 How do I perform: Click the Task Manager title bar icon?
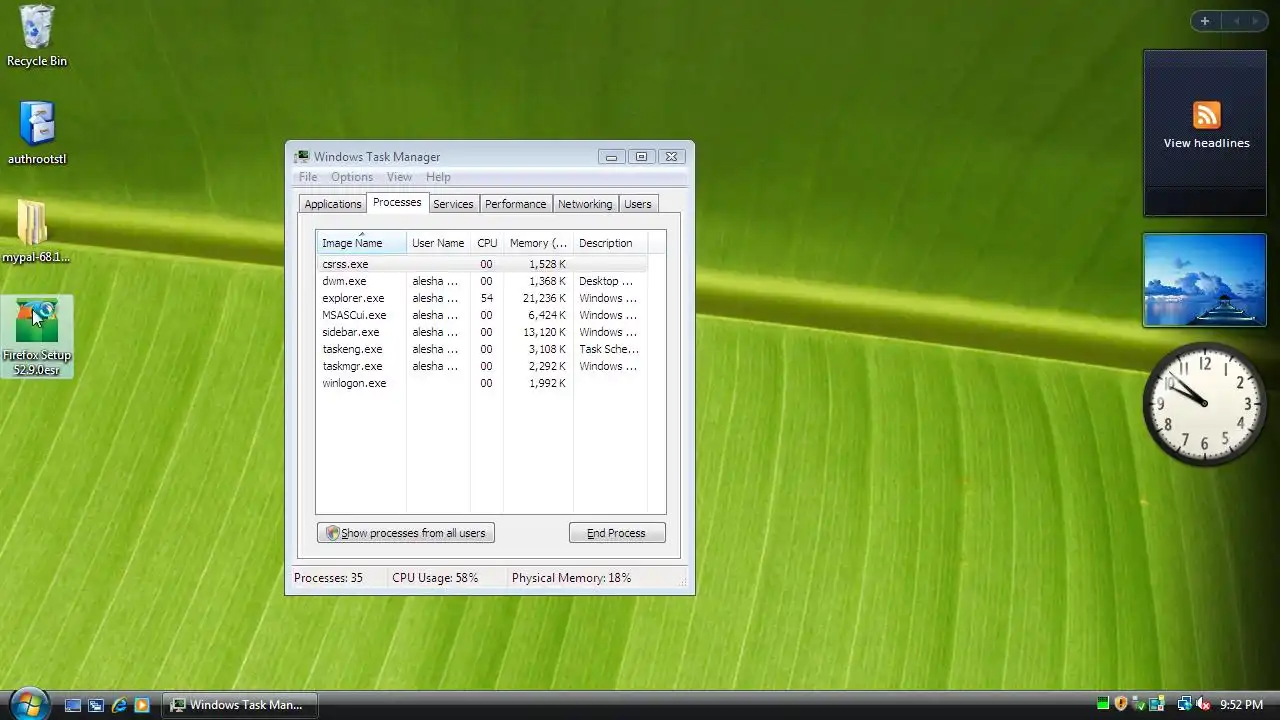coord(301,156)
